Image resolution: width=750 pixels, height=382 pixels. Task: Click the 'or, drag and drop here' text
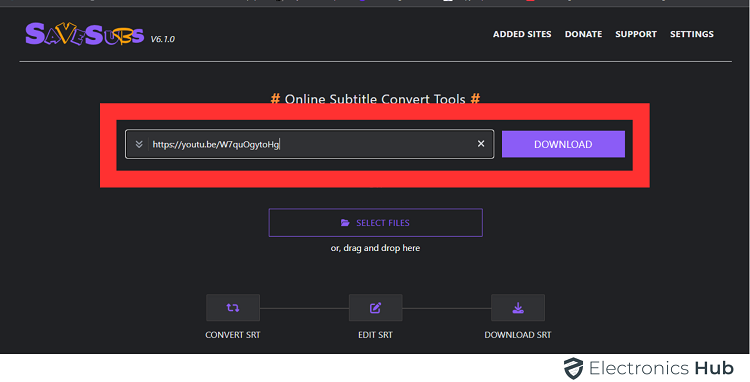pos(375,248)
